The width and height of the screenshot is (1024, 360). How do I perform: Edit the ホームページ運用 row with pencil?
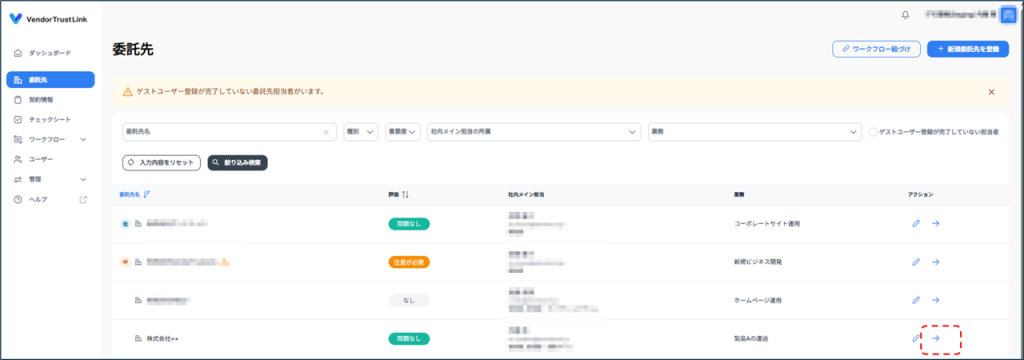pyautogui.click(x=916, y=300)
